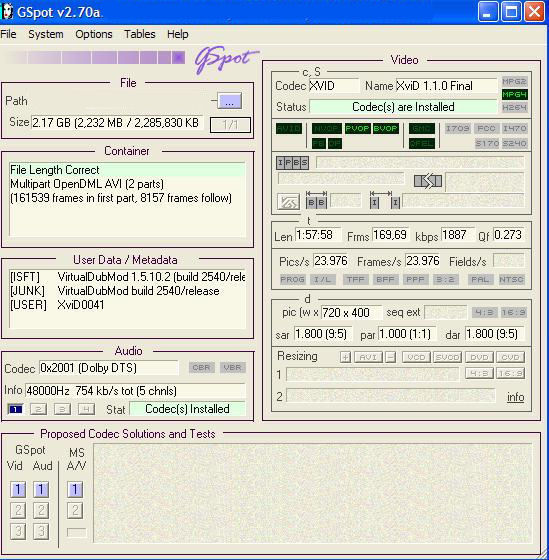Click the path browse '...' button
The image size is (549, 560).
pos(229,101)
